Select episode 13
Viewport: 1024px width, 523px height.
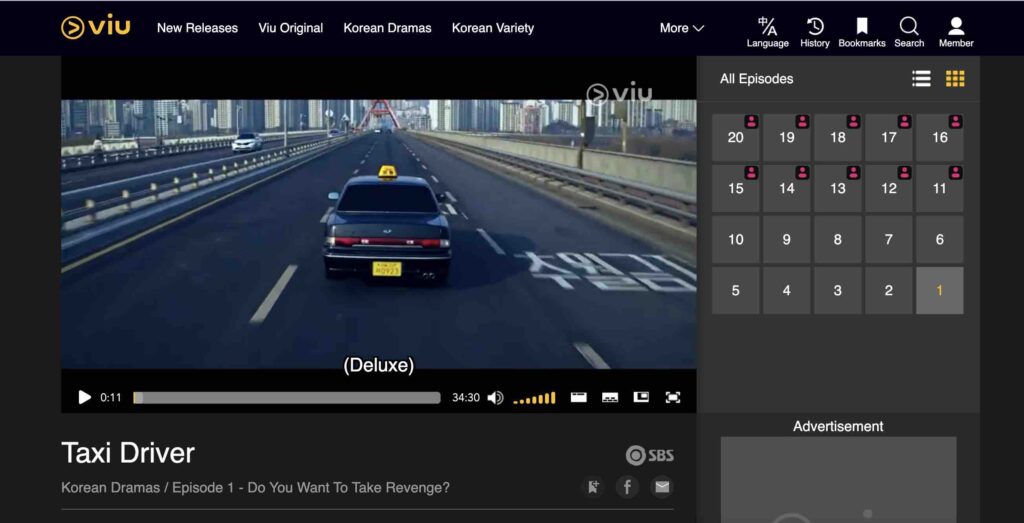(x=837, y=189)
